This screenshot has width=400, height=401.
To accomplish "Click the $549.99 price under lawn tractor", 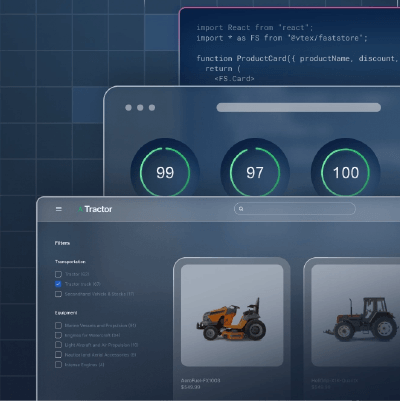I will [x=190, y=387].
